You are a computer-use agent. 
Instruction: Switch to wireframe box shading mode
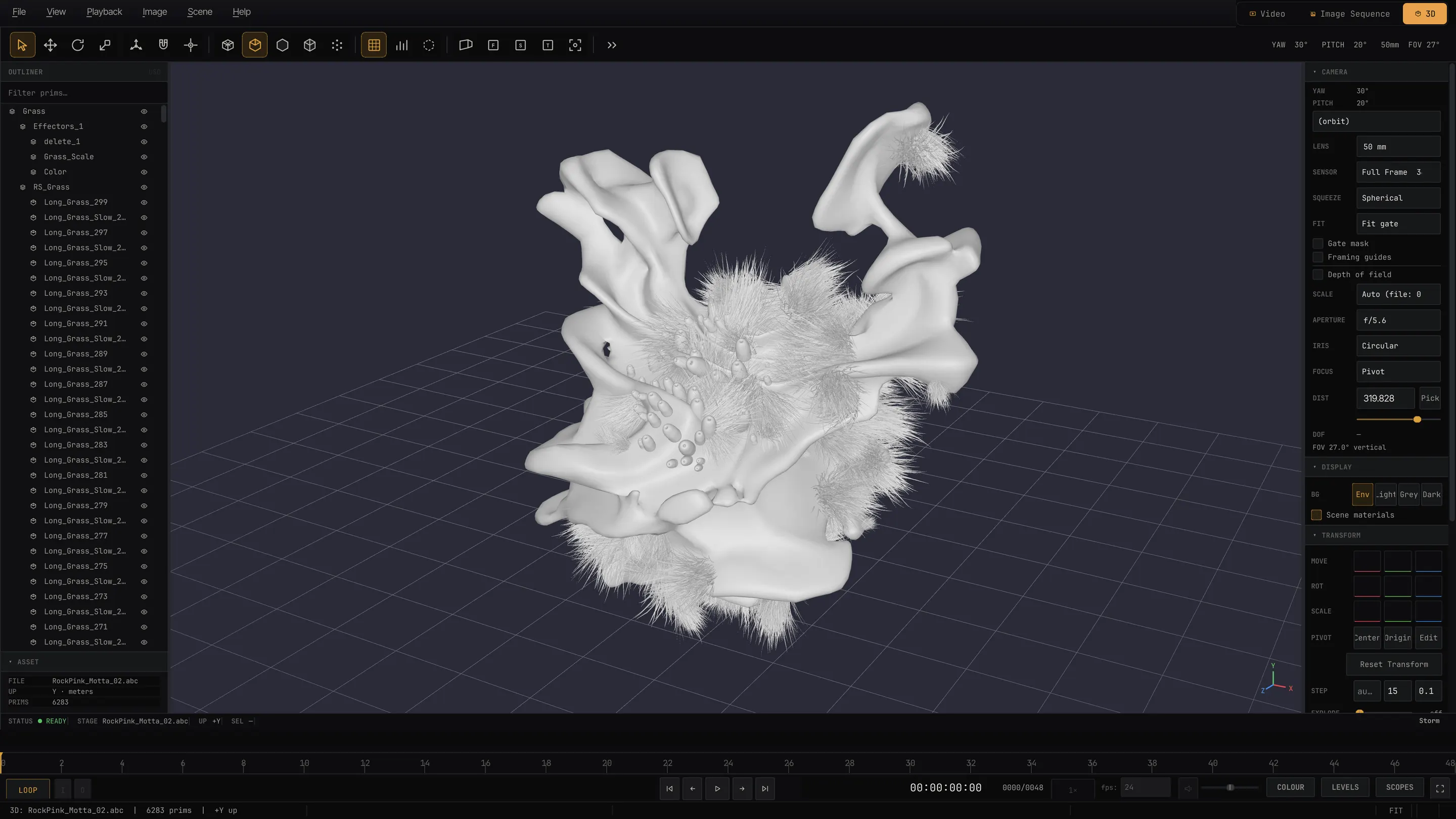pos(228,45)
